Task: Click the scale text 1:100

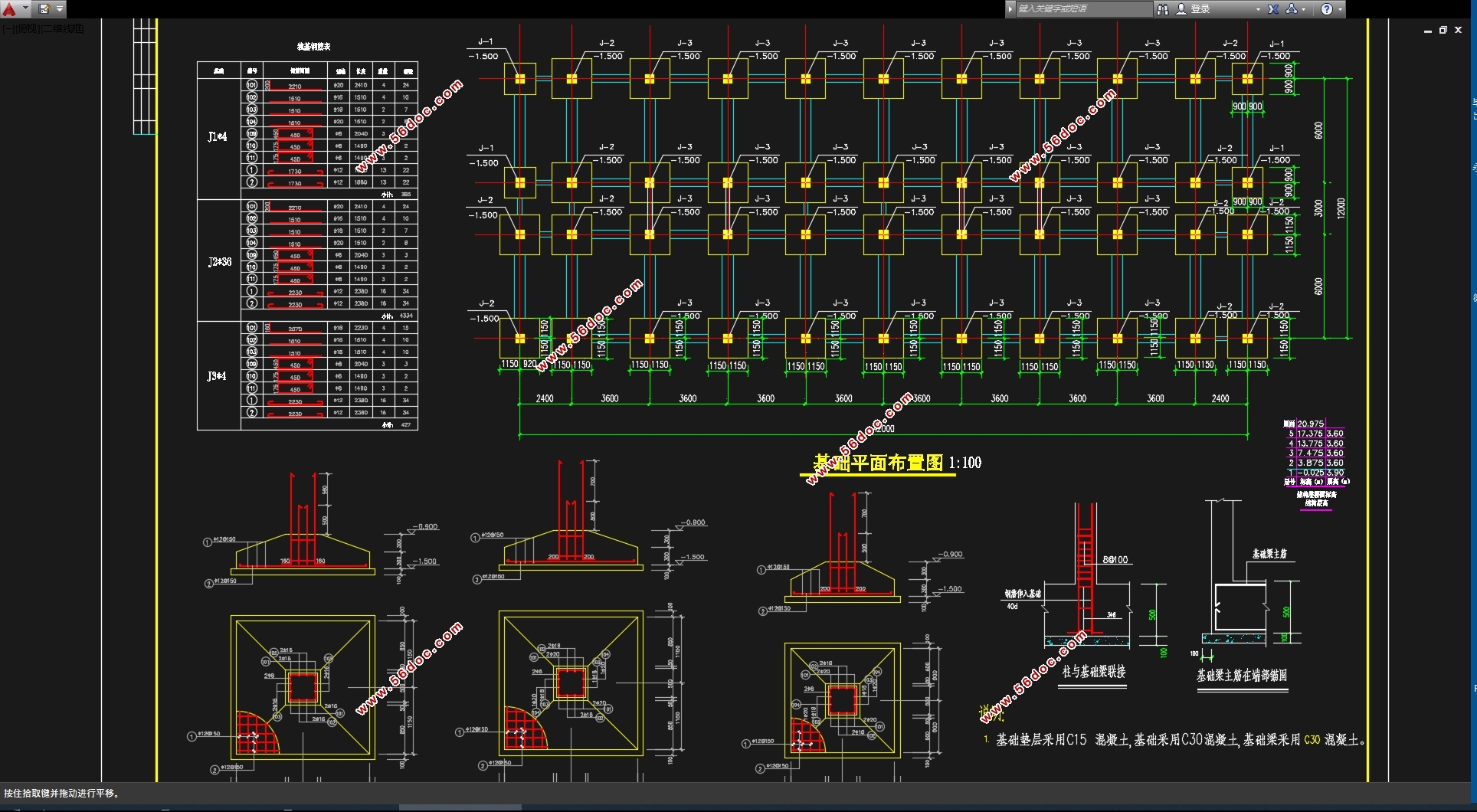Action: click(965, 463)
